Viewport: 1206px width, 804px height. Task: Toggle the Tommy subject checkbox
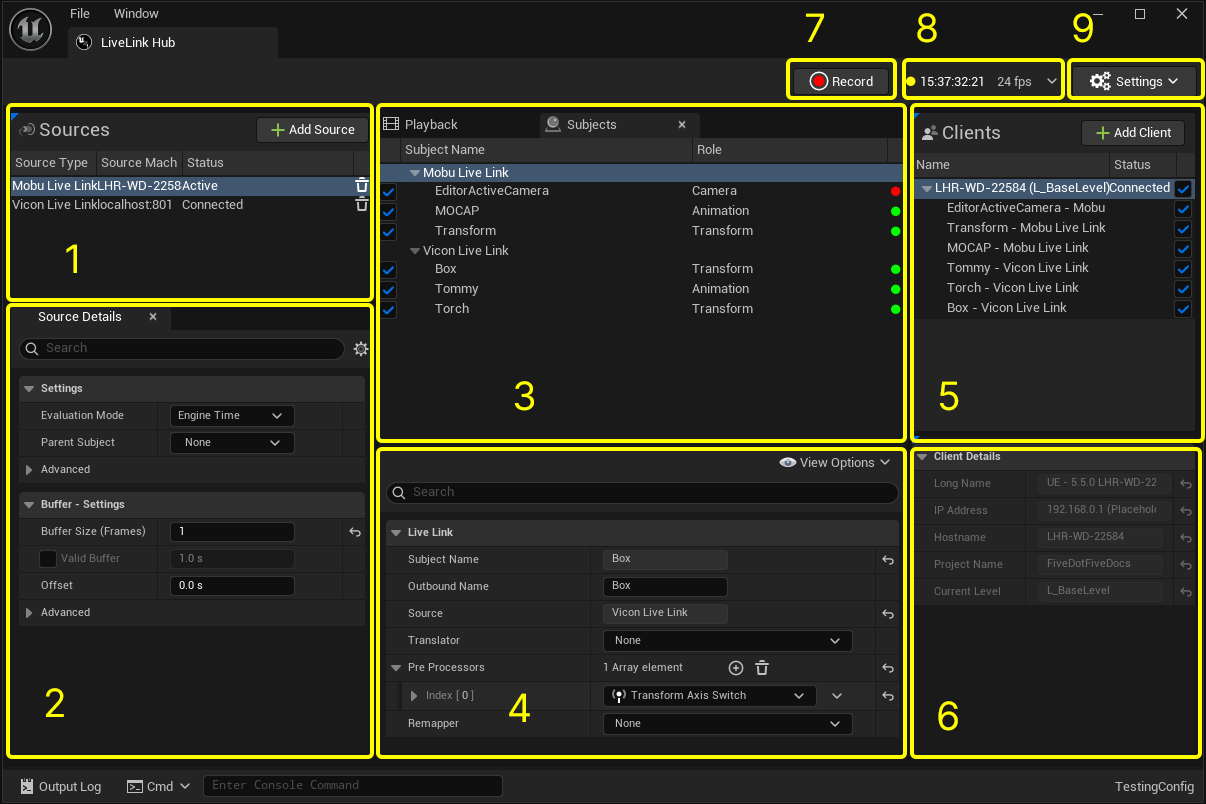(389, 289)
